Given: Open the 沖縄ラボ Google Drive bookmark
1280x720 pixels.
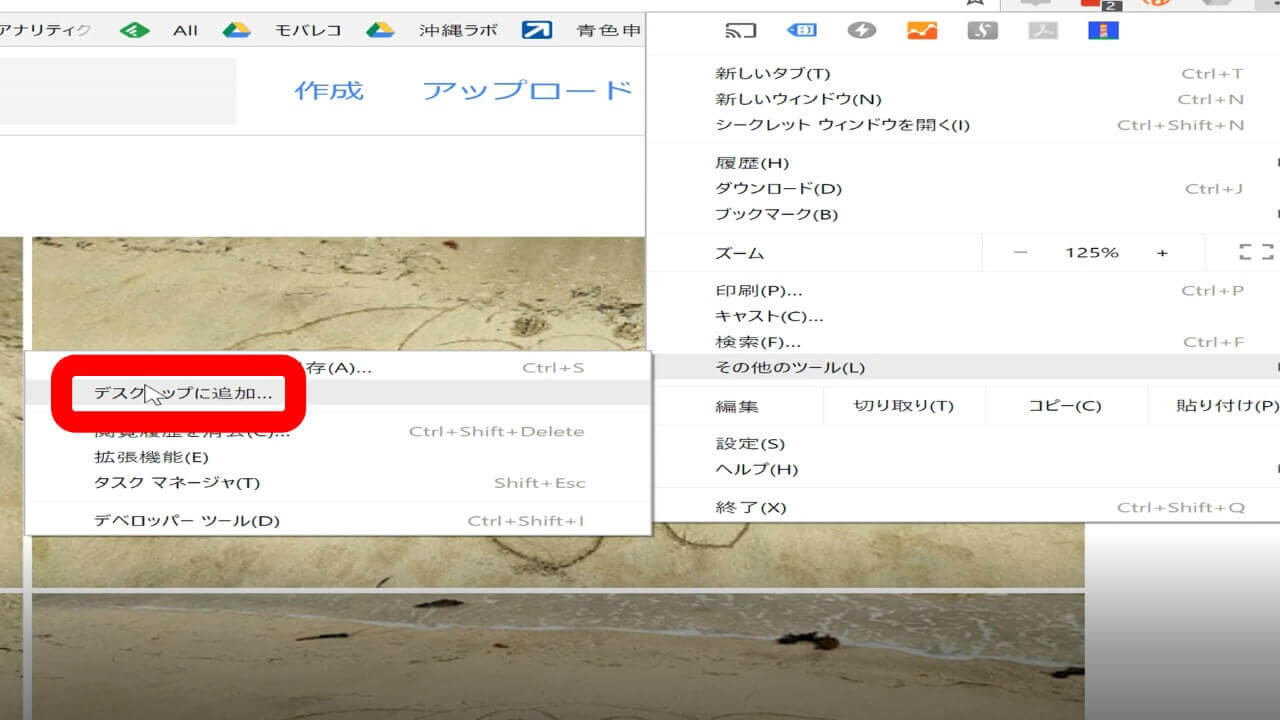Looking at the screenshot, I should (432, 30).
